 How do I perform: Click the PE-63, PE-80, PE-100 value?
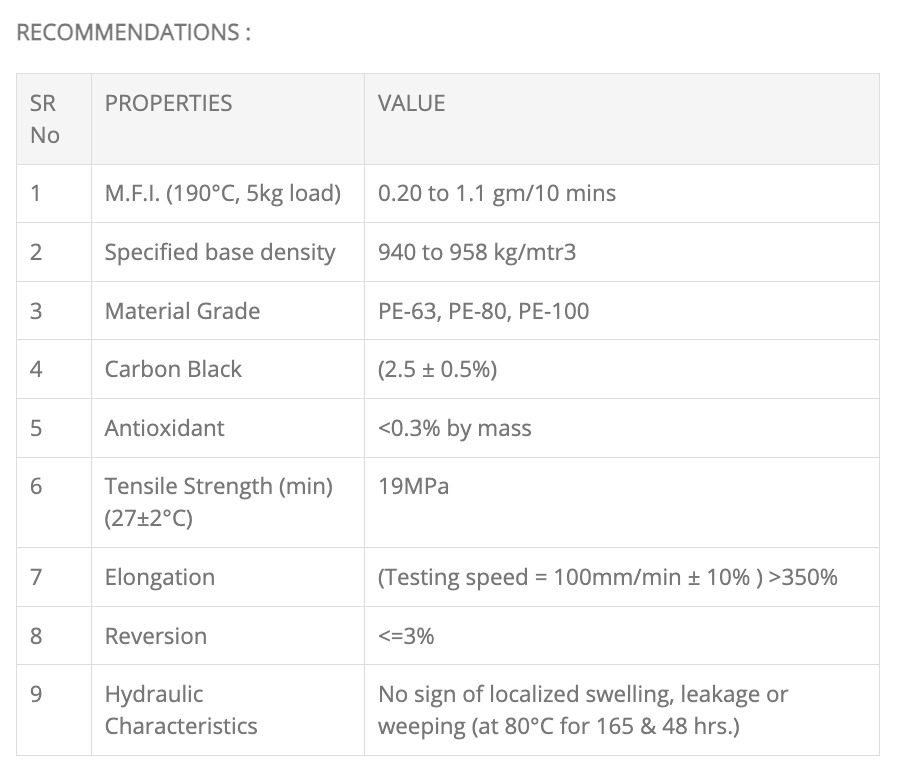coord(483,311)
